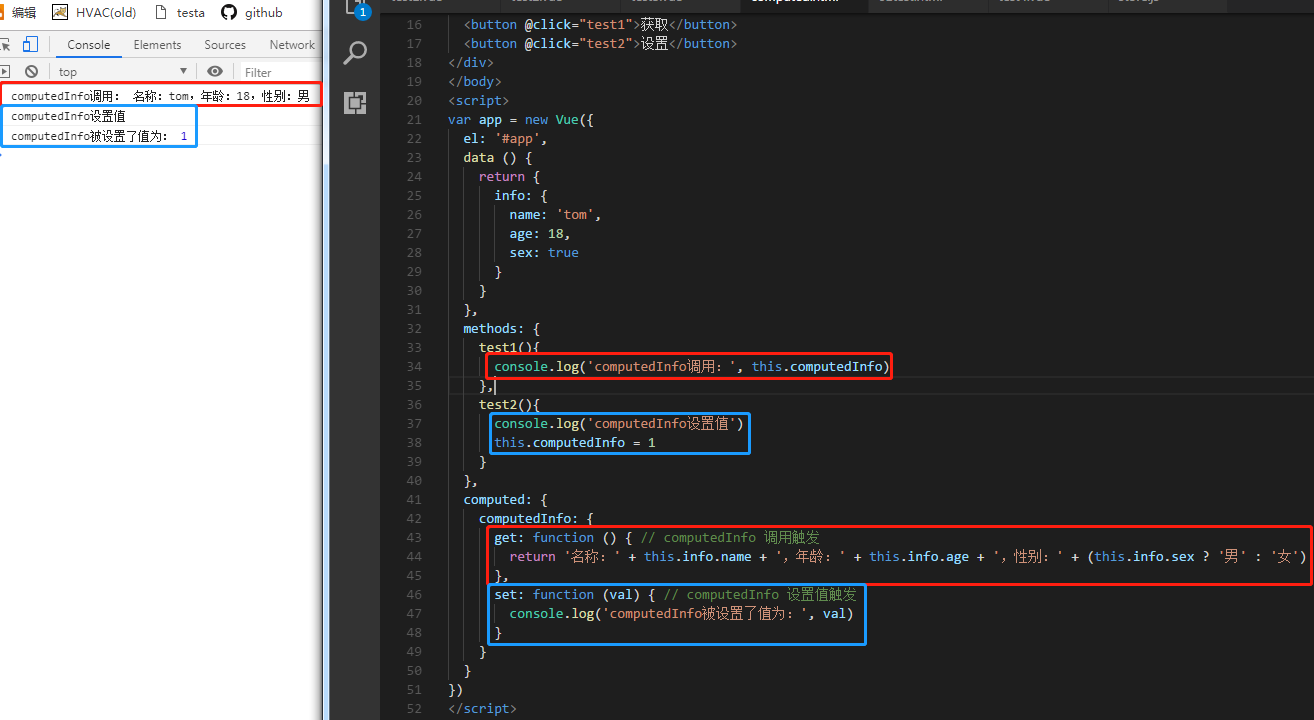
Task: Toggle the inspect element picker
Action: coord(6,45)
